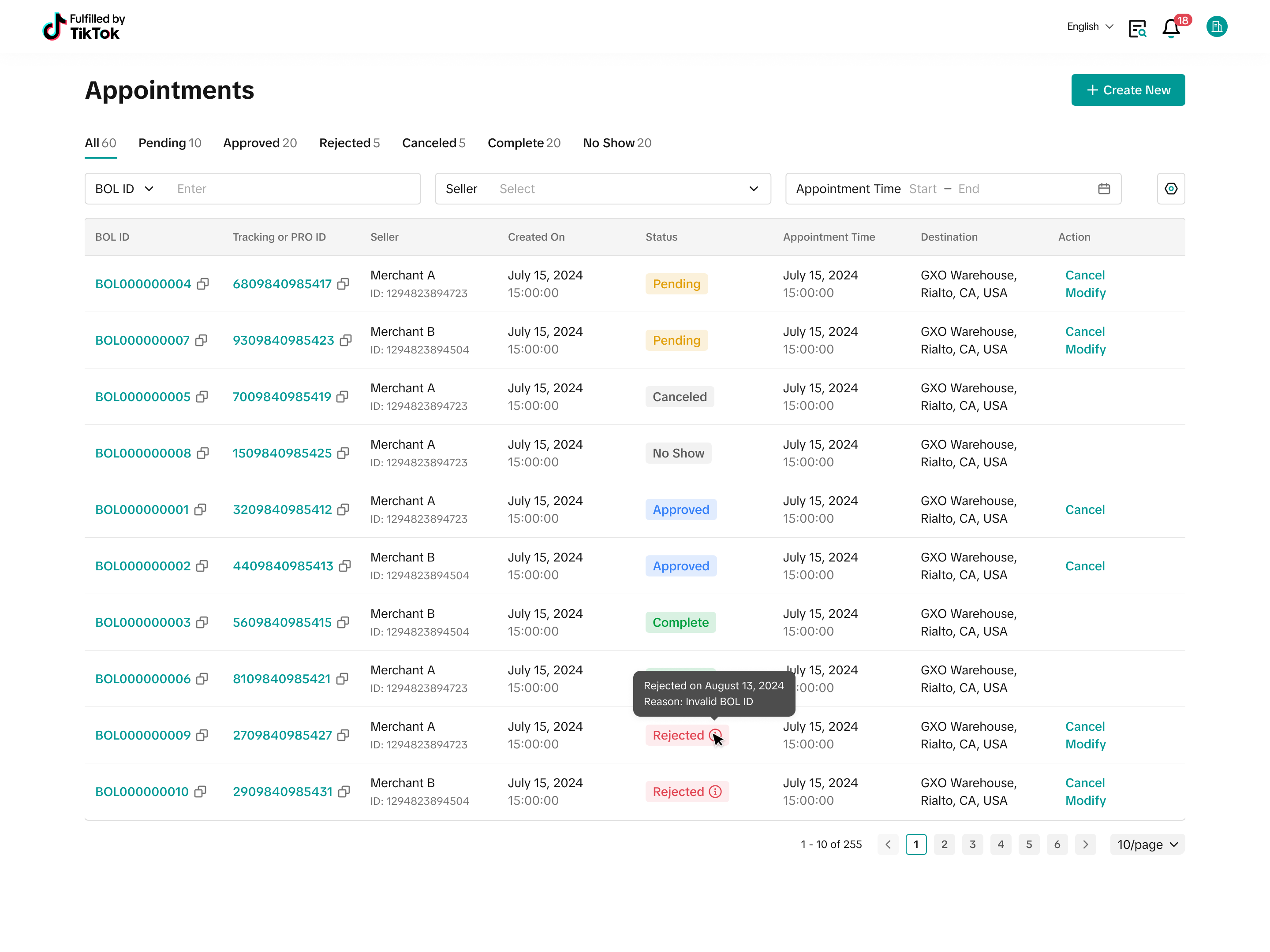Viewport: 1270px width, 952px height.
Task: Open the green account avatar icon
Action: (1216, 26)
